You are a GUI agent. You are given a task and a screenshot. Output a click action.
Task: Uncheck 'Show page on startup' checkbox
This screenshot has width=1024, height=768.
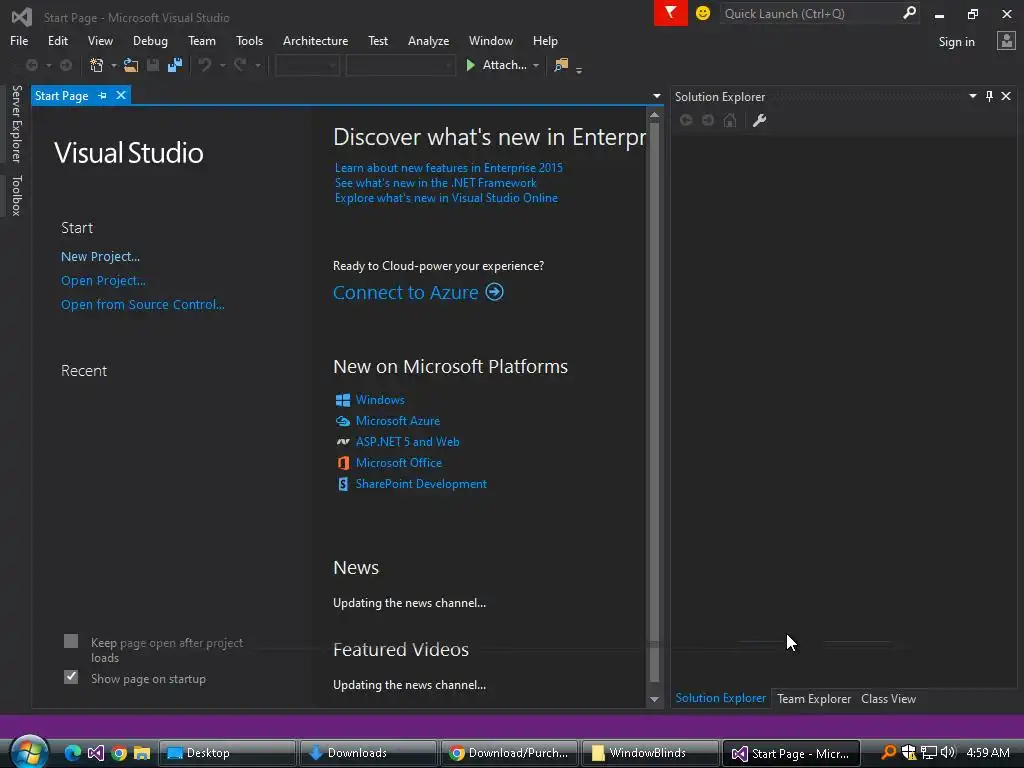point(71,677)
